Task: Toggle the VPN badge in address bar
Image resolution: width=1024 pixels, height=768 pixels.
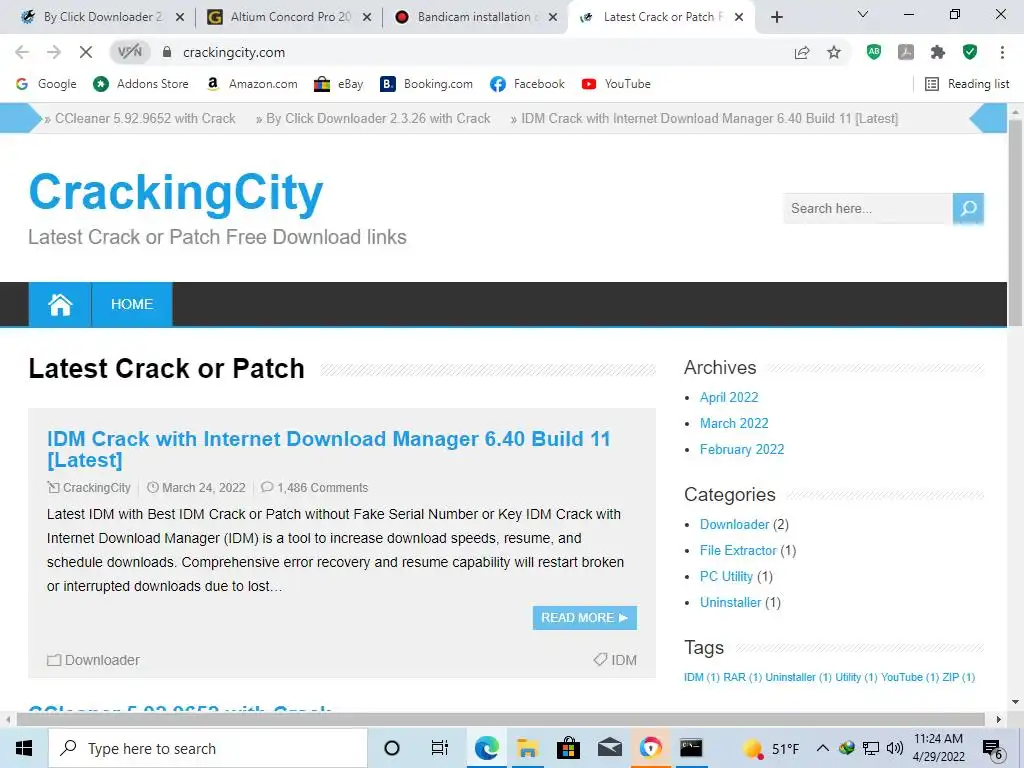Action: tap(129, 52)
